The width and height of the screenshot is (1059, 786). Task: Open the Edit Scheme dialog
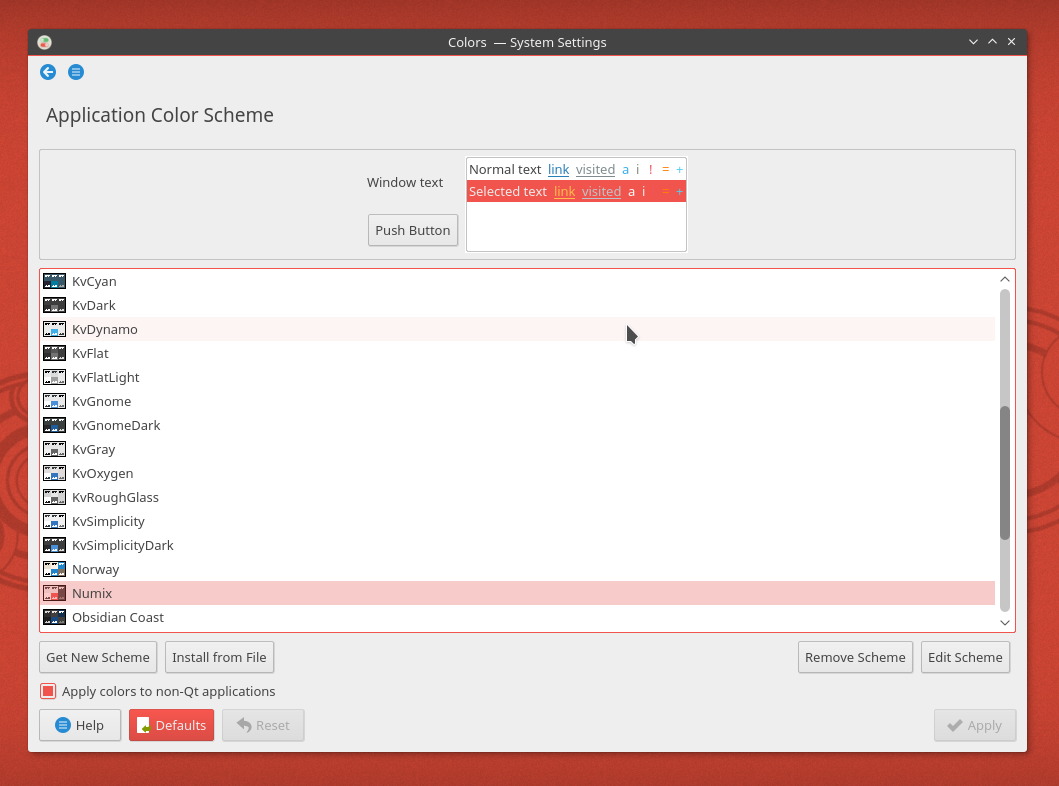tap(965, 657)
